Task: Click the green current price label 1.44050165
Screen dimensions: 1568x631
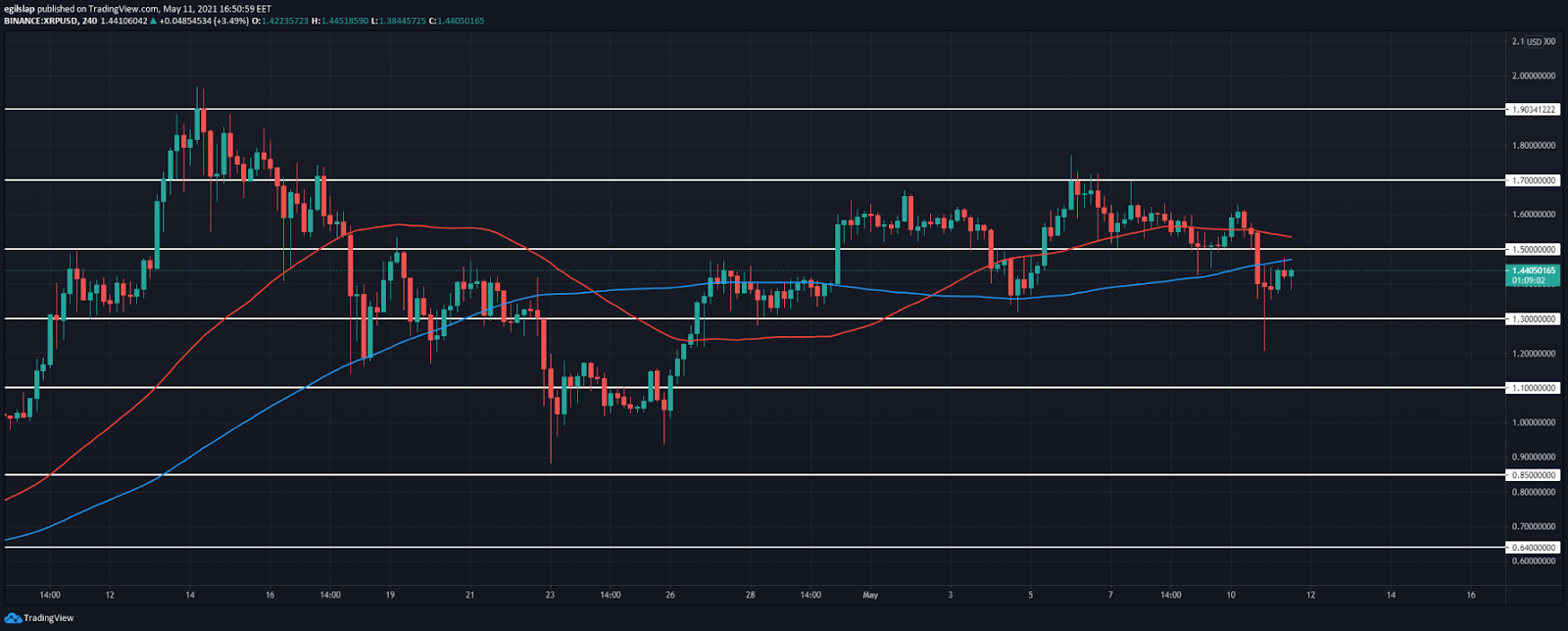Action: 1534,270
